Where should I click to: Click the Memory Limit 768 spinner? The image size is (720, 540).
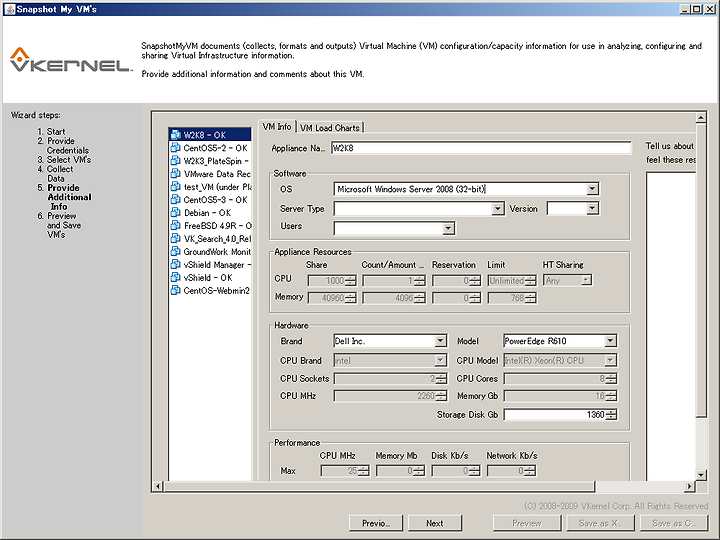tap(512, 298)
